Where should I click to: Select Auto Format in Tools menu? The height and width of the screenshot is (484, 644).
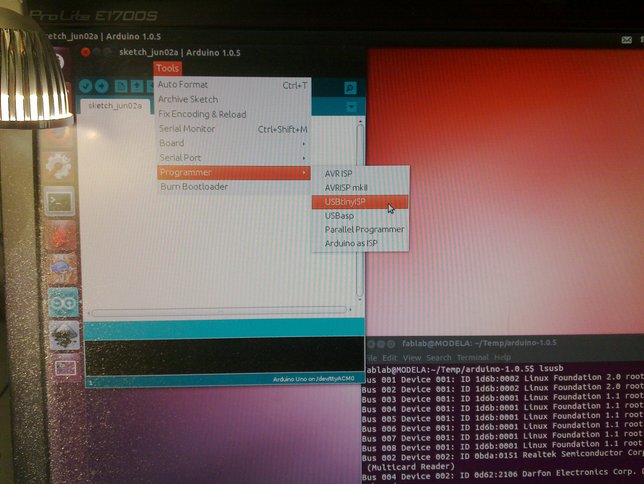pos(232,85)
